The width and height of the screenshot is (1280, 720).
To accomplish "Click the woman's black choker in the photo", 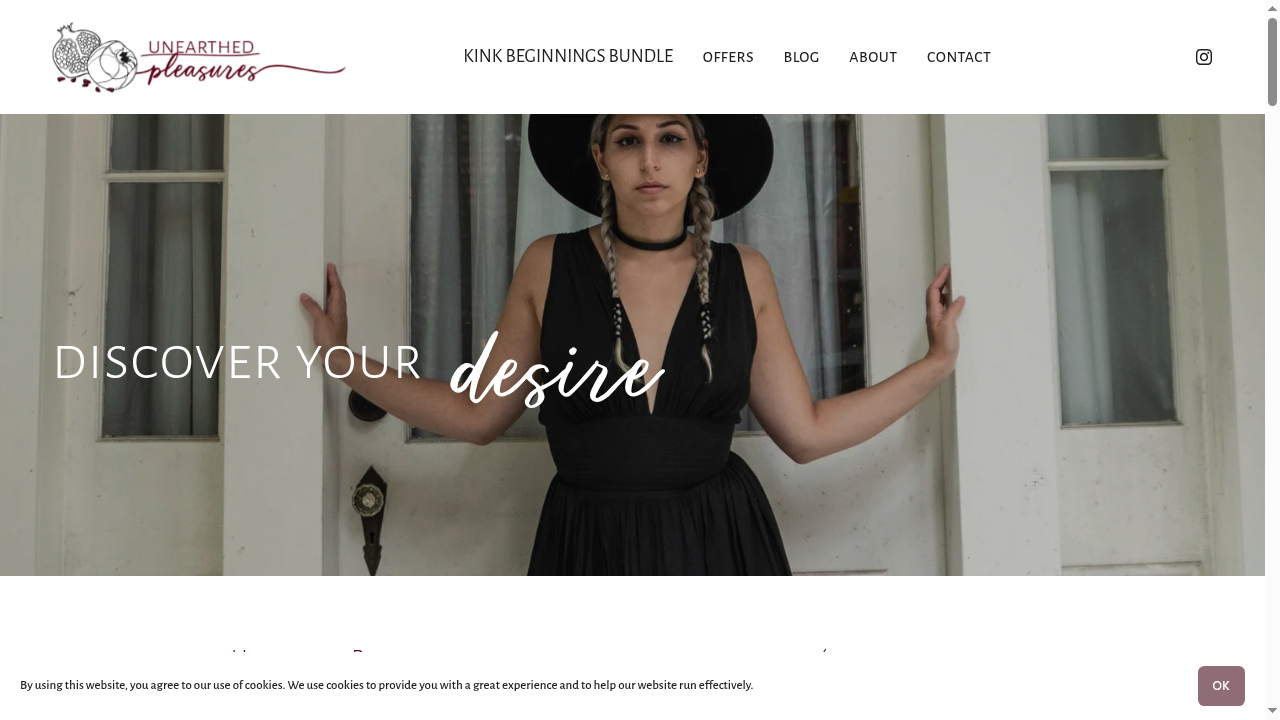I will (650, 239).
